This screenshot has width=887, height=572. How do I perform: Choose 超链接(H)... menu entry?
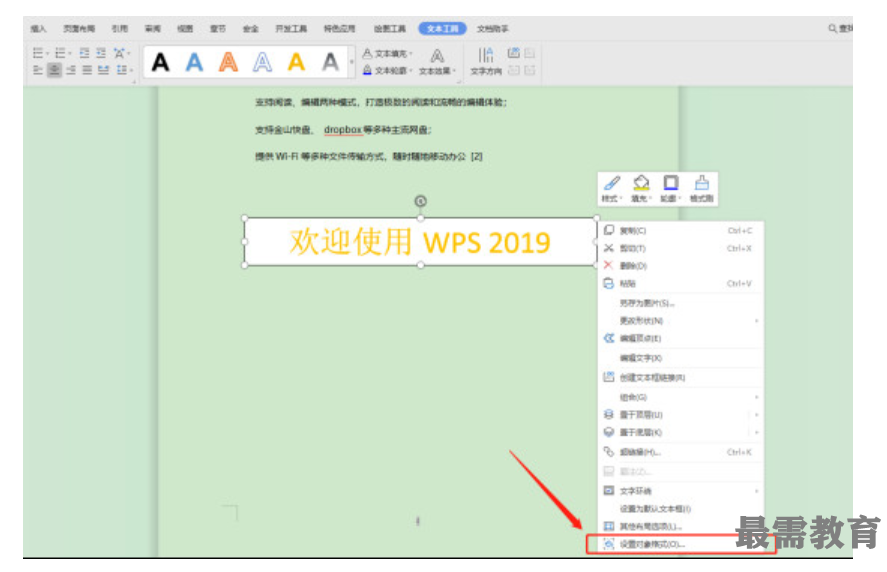click(681, 451)
